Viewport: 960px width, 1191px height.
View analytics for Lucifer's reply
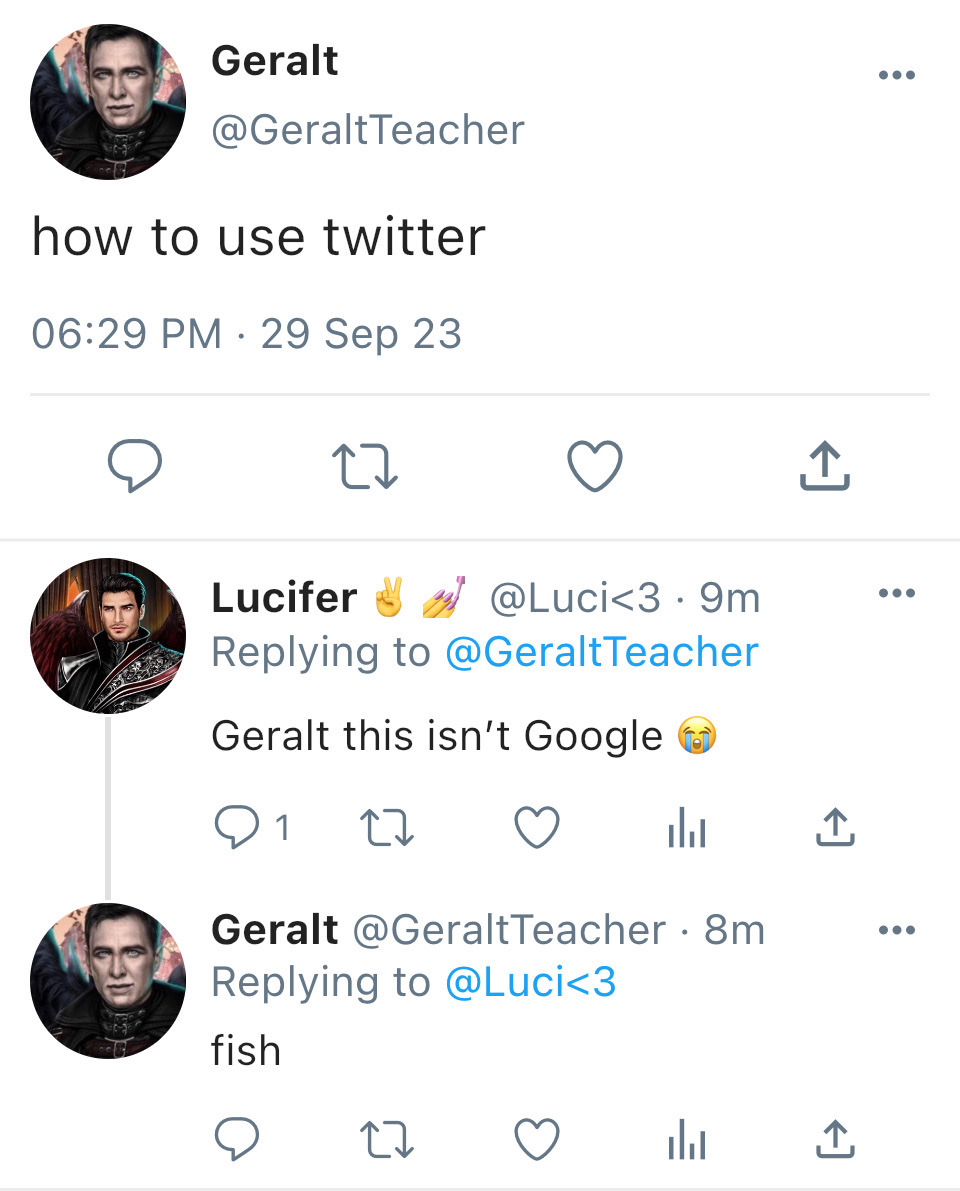686,828
